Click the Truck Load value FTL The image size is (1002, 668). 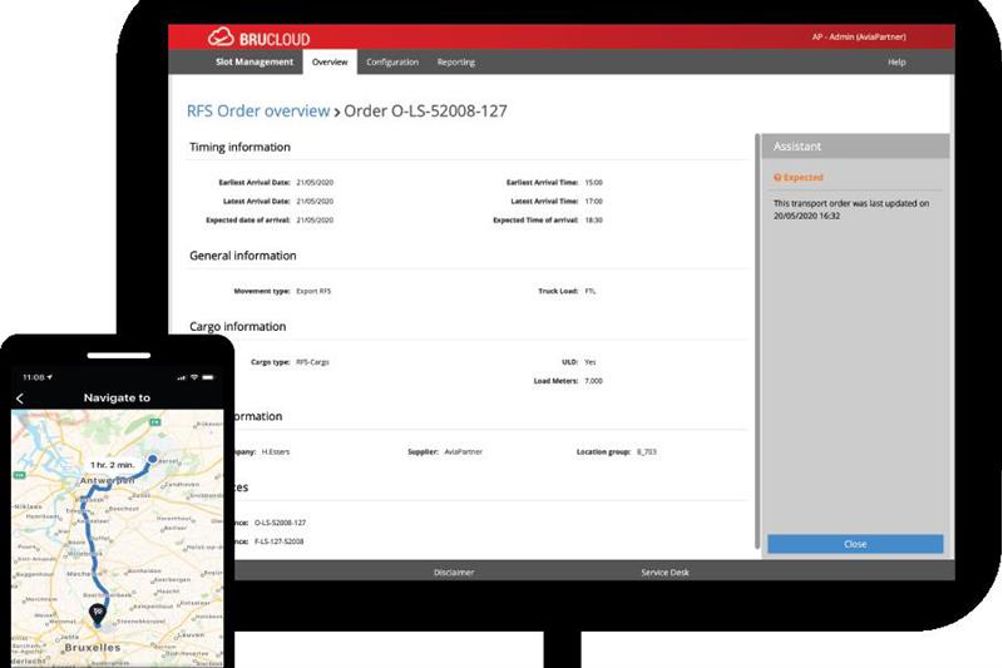[590, 291]
